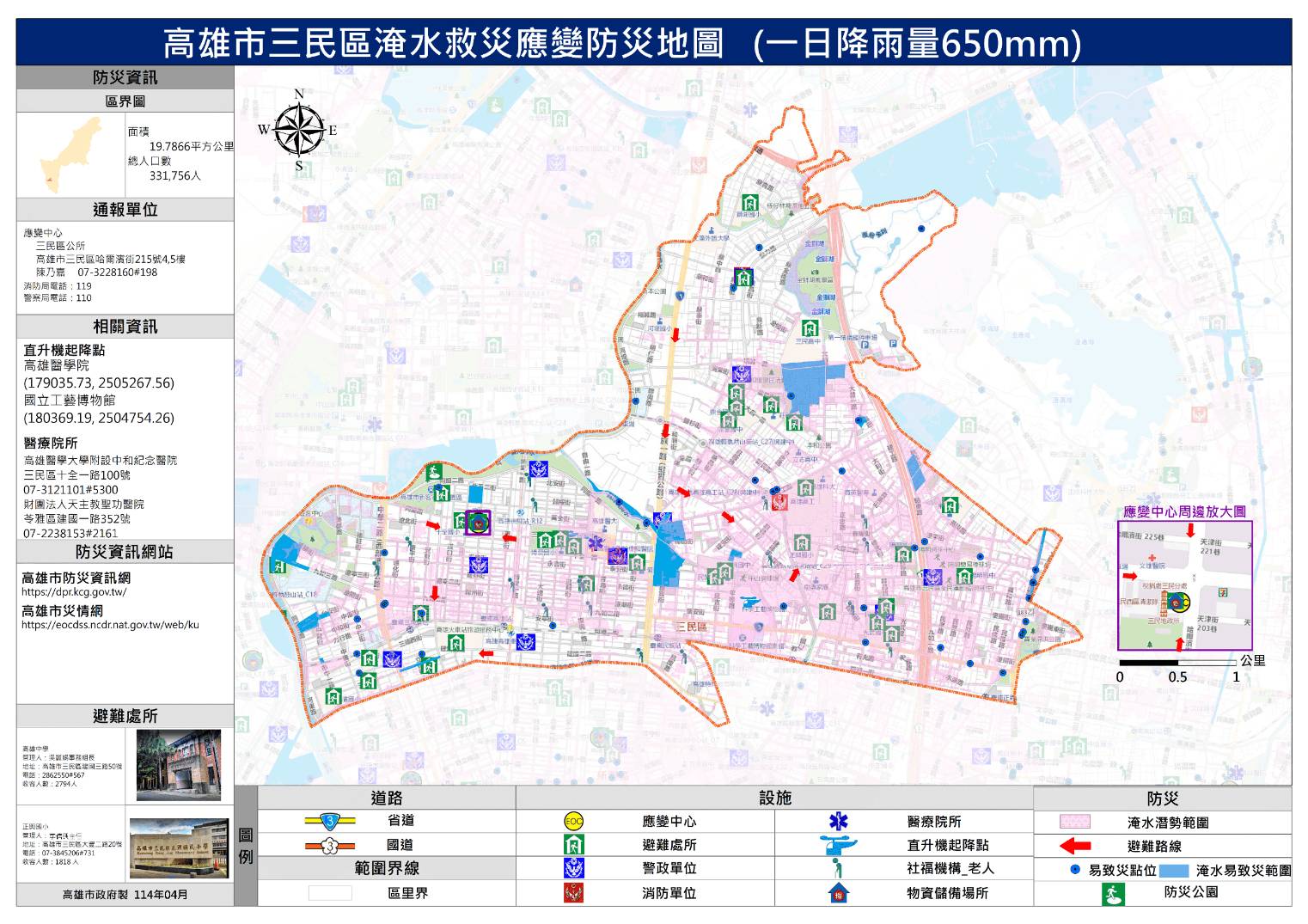
Task: Click the district boundary overview mini-map
Action: (x=70, y=155)
